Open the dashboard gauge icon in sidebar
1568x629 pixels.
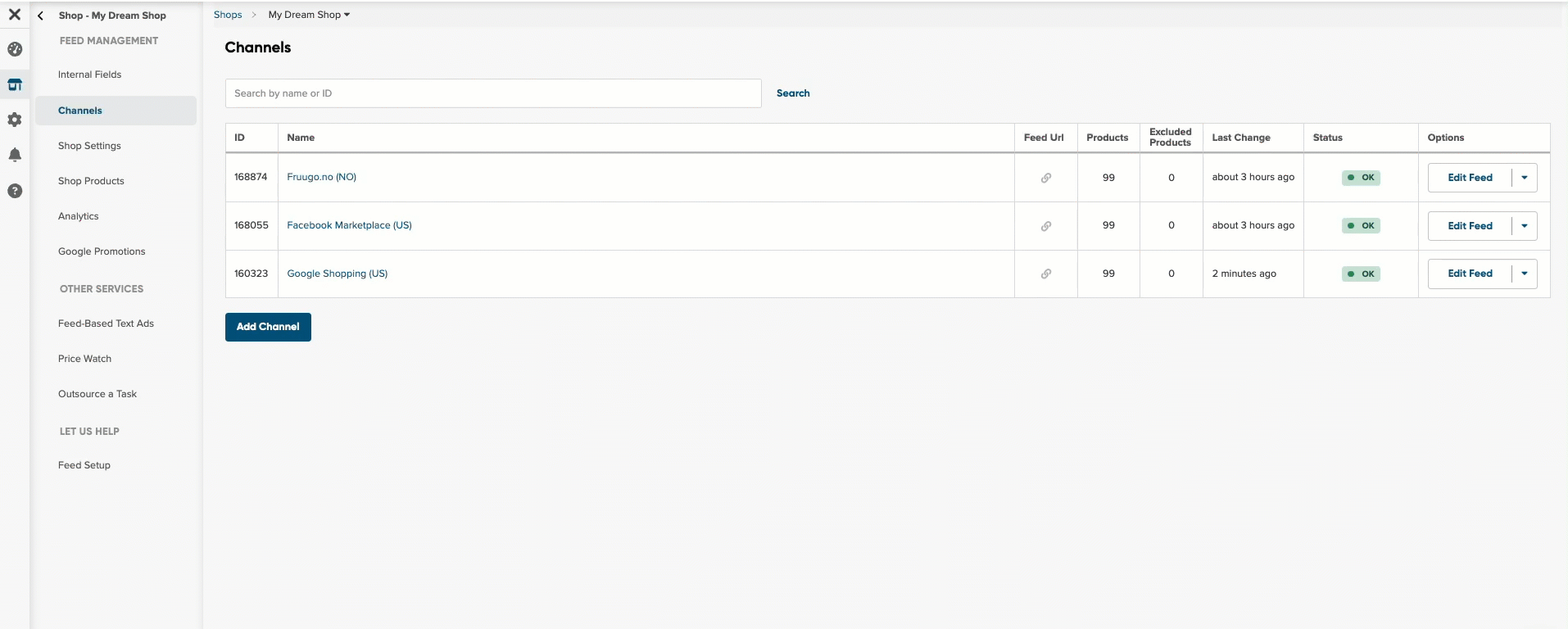pos(15,49)
